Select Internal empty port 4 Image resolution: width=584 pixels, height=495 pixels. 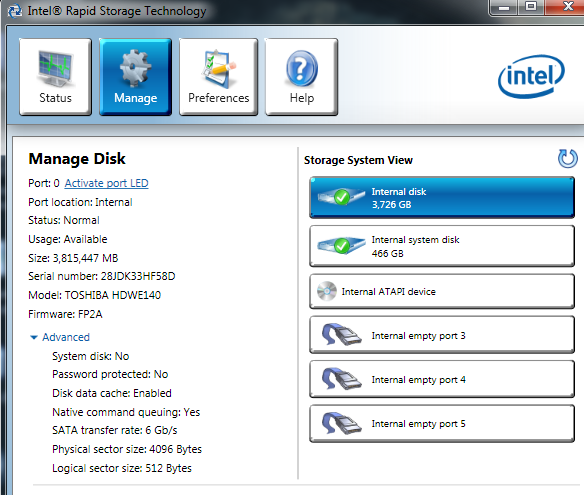click(x=442, y=379)
